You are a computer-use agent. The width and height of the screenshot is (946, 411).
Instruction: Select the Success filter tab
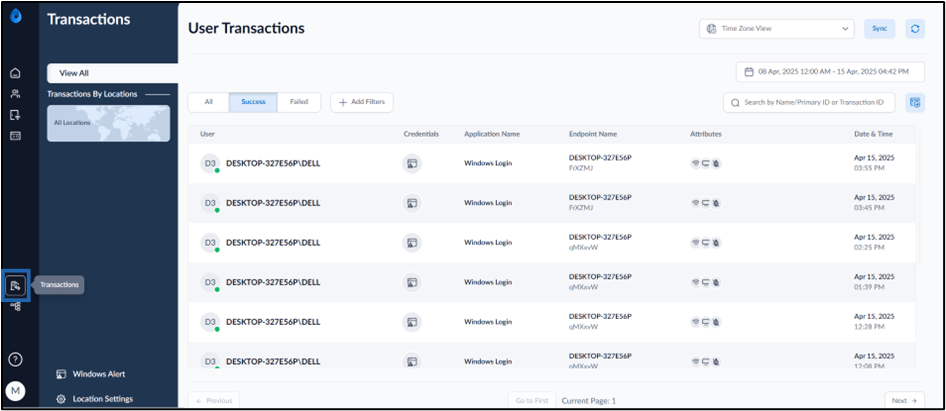tap(253, 103)
